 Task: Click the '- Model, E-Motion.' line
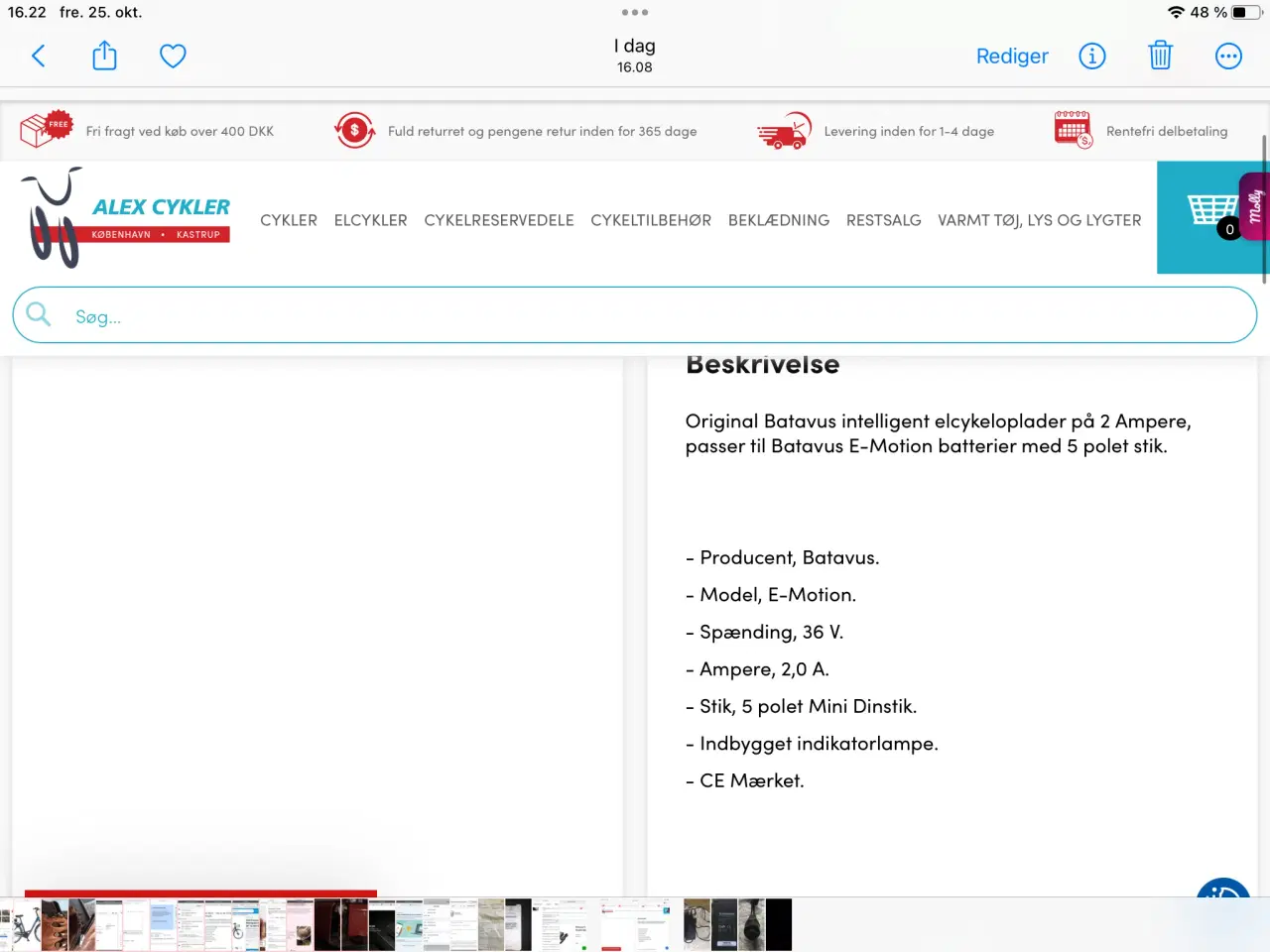(x=771, y=595)
